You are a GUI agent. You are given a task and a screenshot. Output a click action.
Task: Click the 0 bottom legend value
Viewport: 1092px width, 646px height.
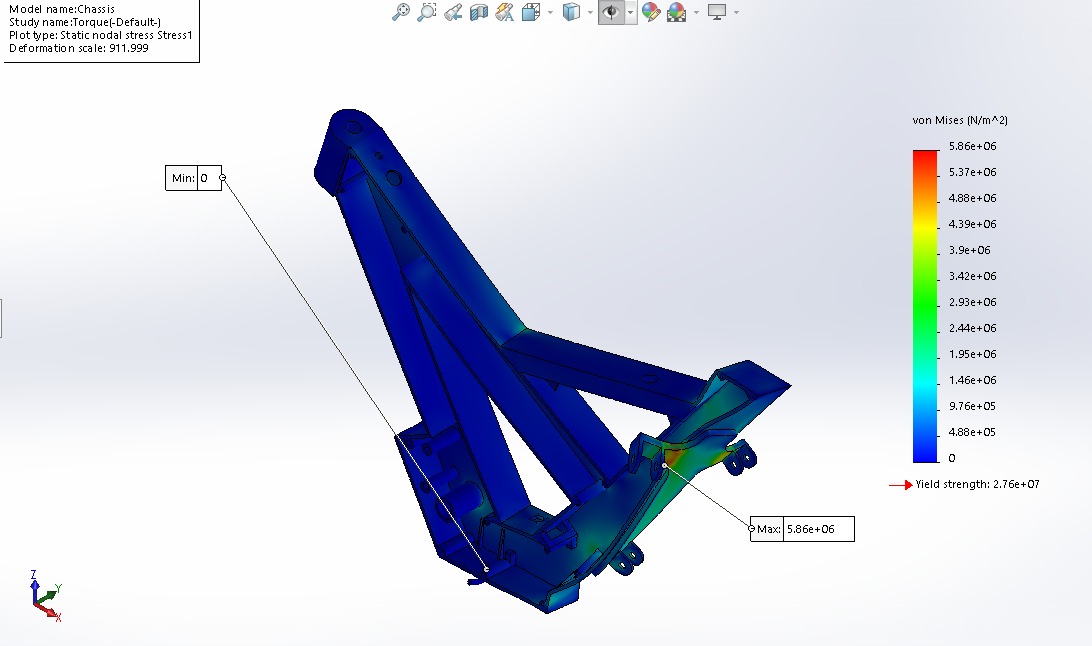(952, 458)
